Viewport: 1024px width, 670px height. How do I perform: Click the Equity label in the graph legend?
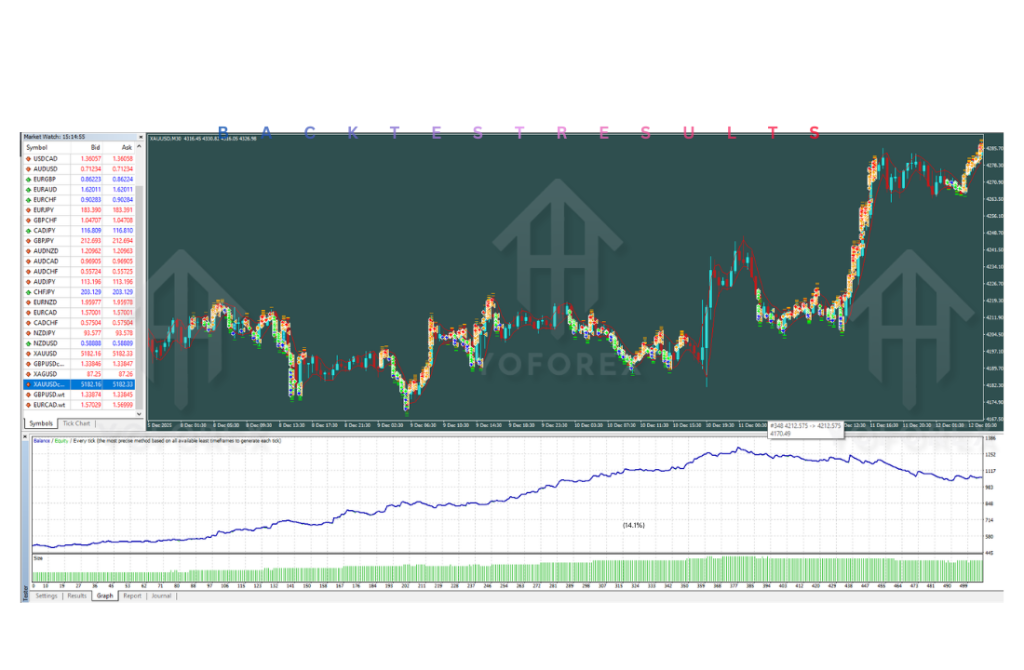tap(63, 441)
